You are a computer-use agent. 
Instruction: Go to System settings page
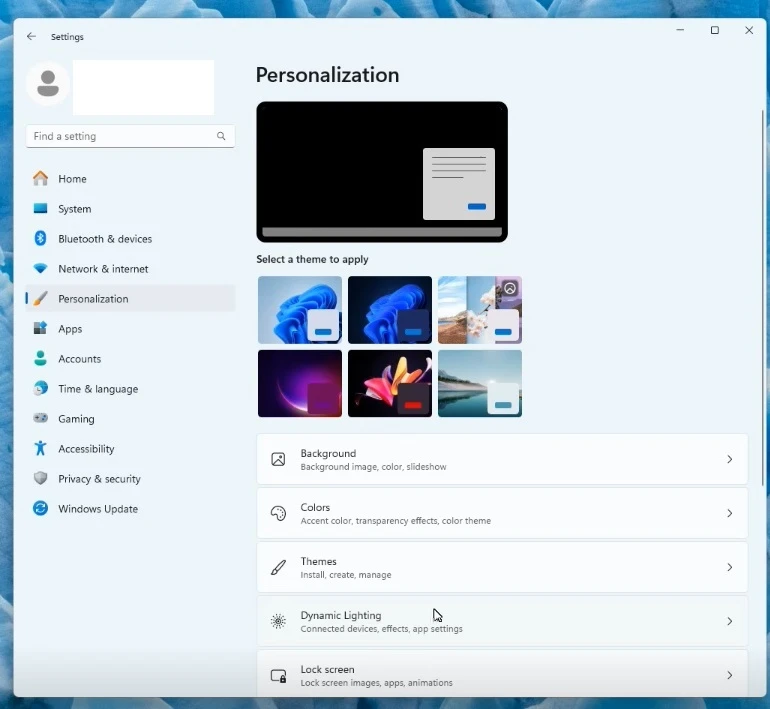[74, 209]
